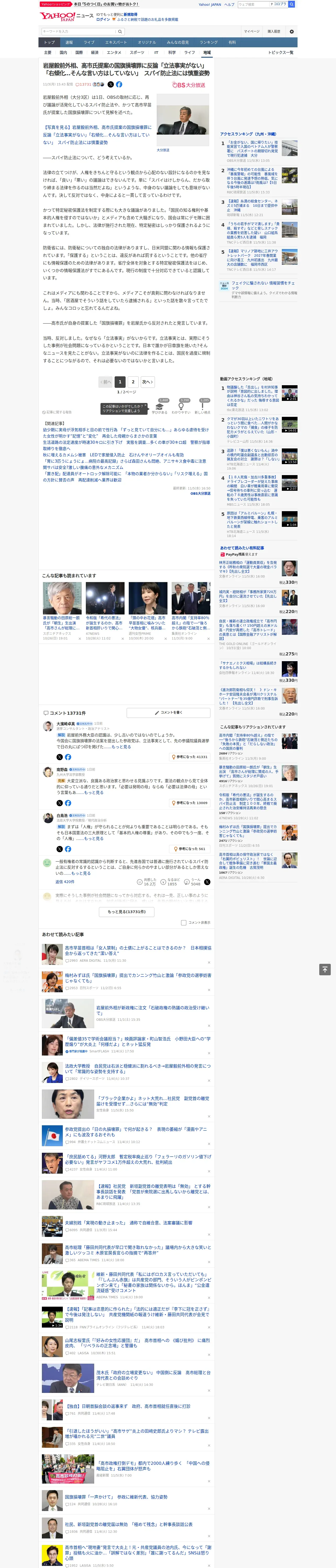
Task: Click 参考になった 41331 button
Action: click(x=190, y=757)
